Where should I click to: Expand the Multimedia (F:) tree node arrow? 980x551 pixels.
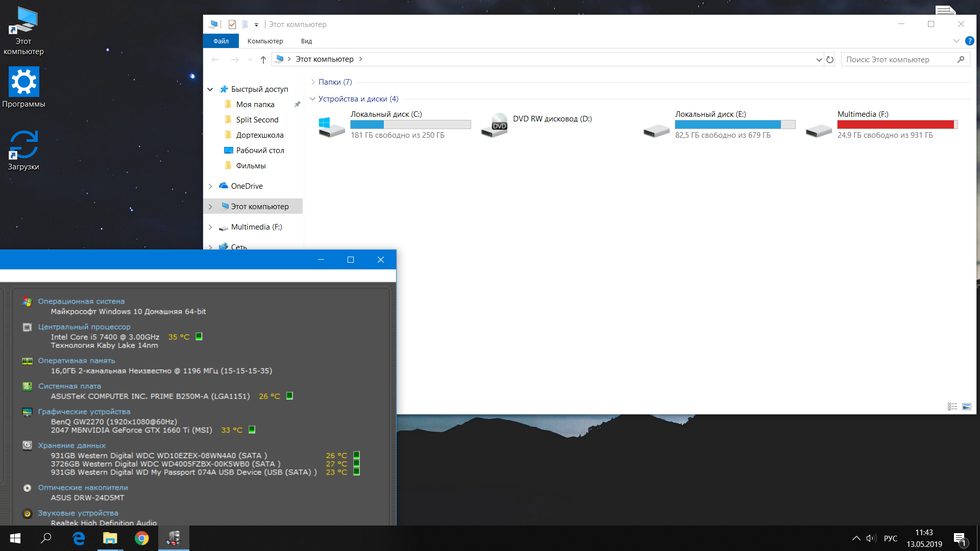(211, 227)
